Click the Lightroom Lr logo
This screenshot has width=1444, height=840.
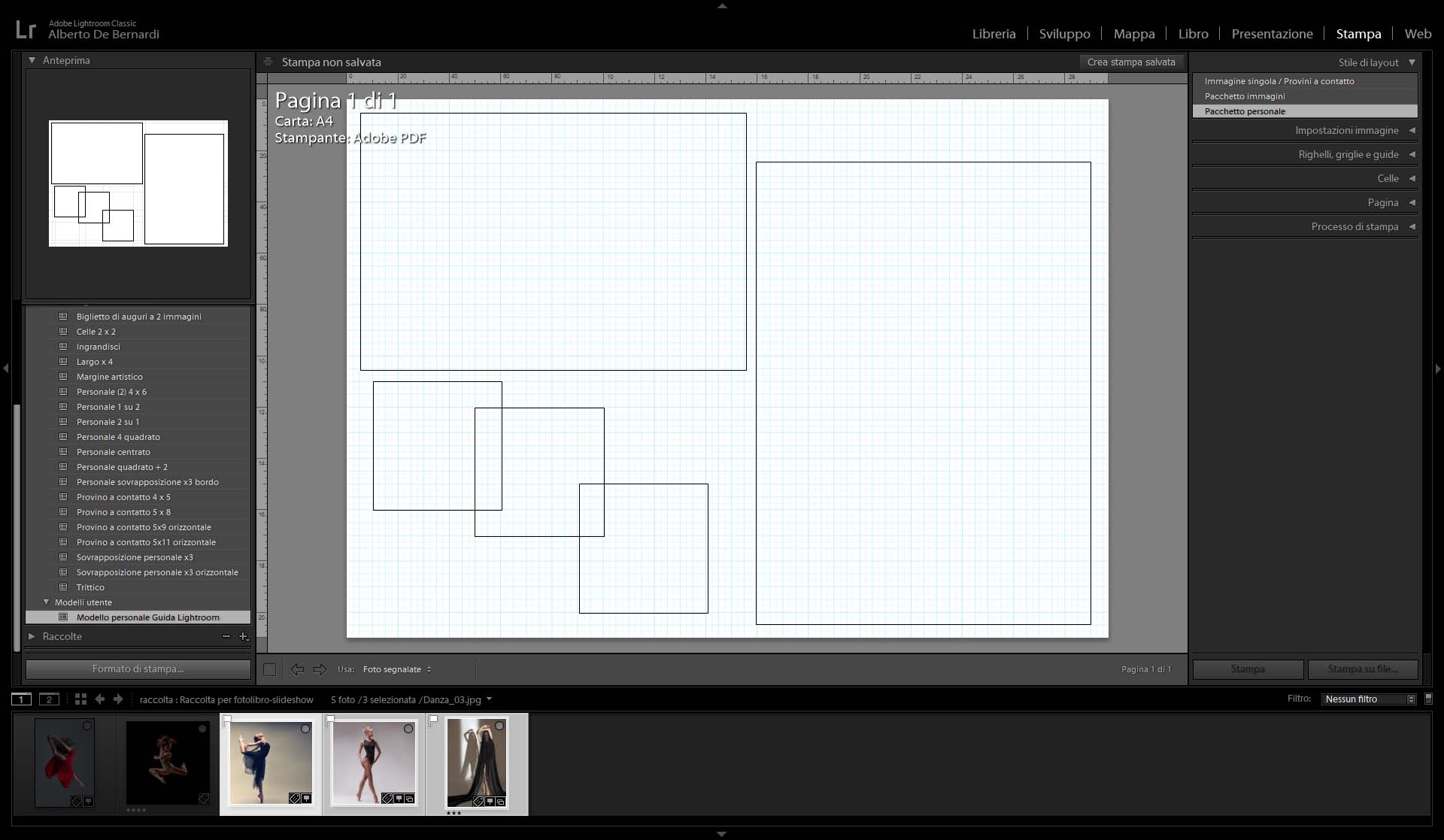click(x=26, y=29)
